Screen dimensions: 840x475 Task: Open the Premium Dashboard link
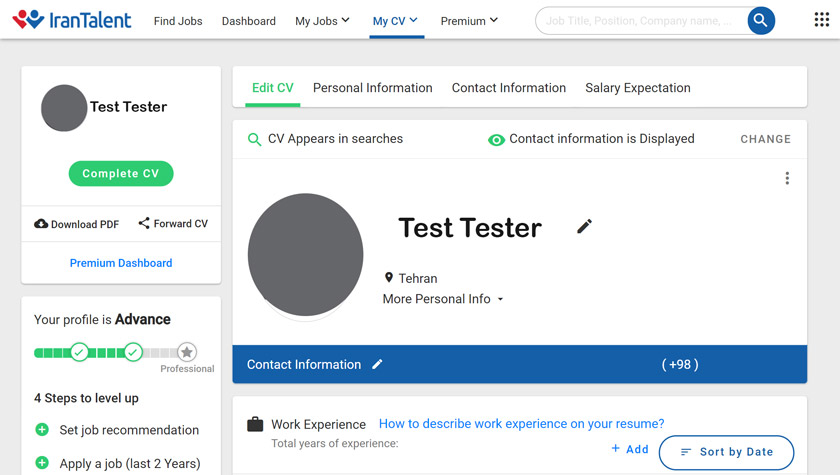pos(121,263)
